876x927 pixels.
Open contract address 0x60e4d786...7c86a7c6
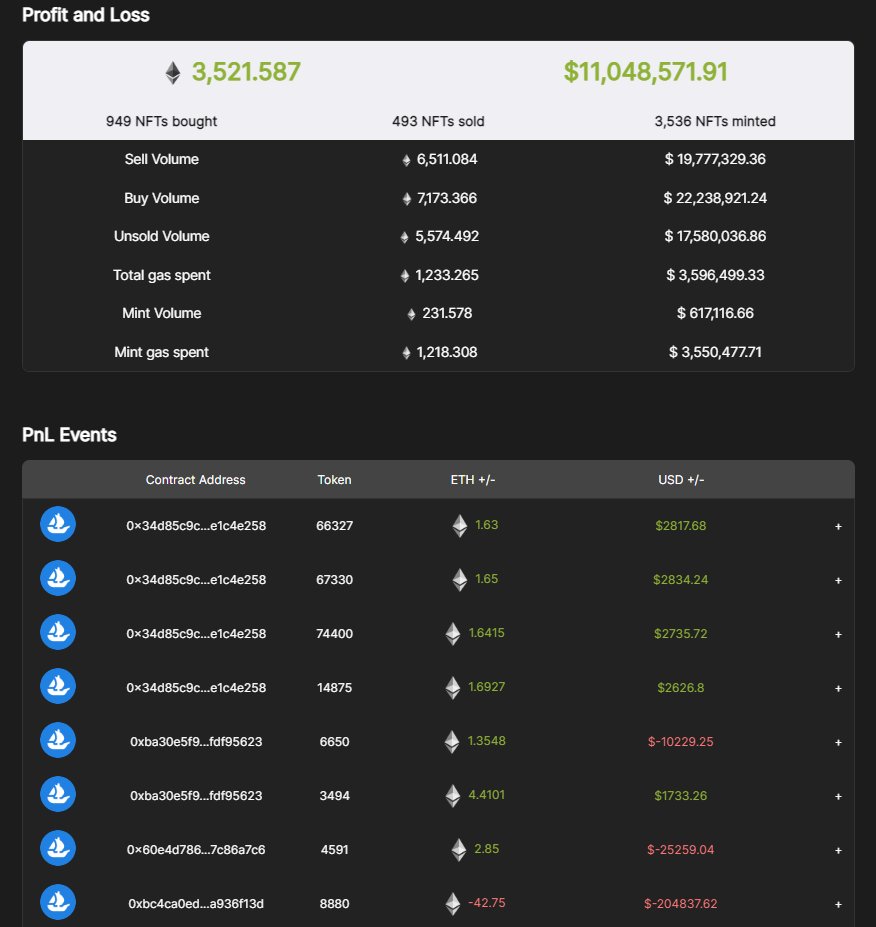tap(196, 850)
